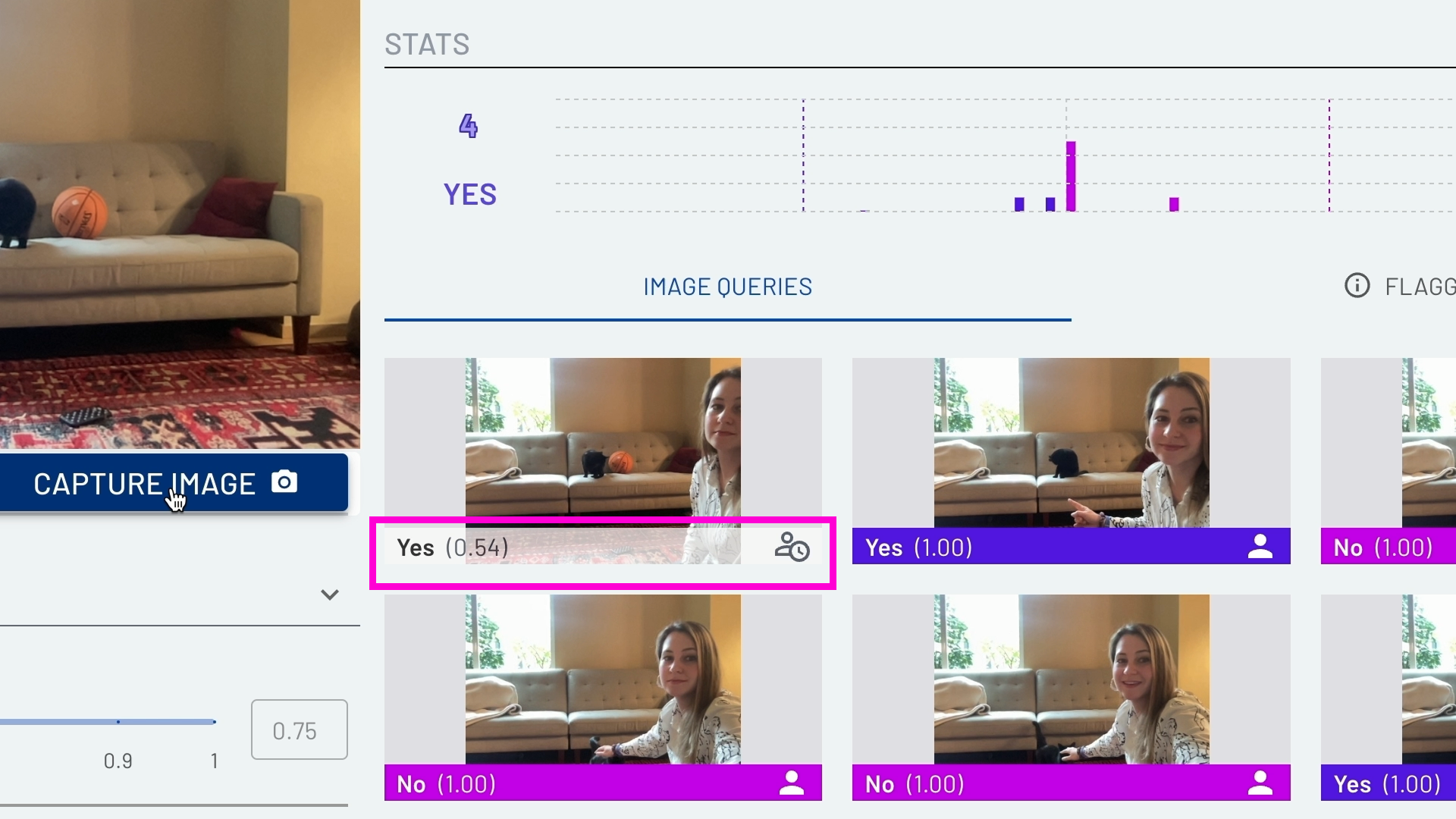1456x819 pixels.
Task: Open second No (1.00) image thumbnail
Action: pyautogui.click(x=1071, y=679)
